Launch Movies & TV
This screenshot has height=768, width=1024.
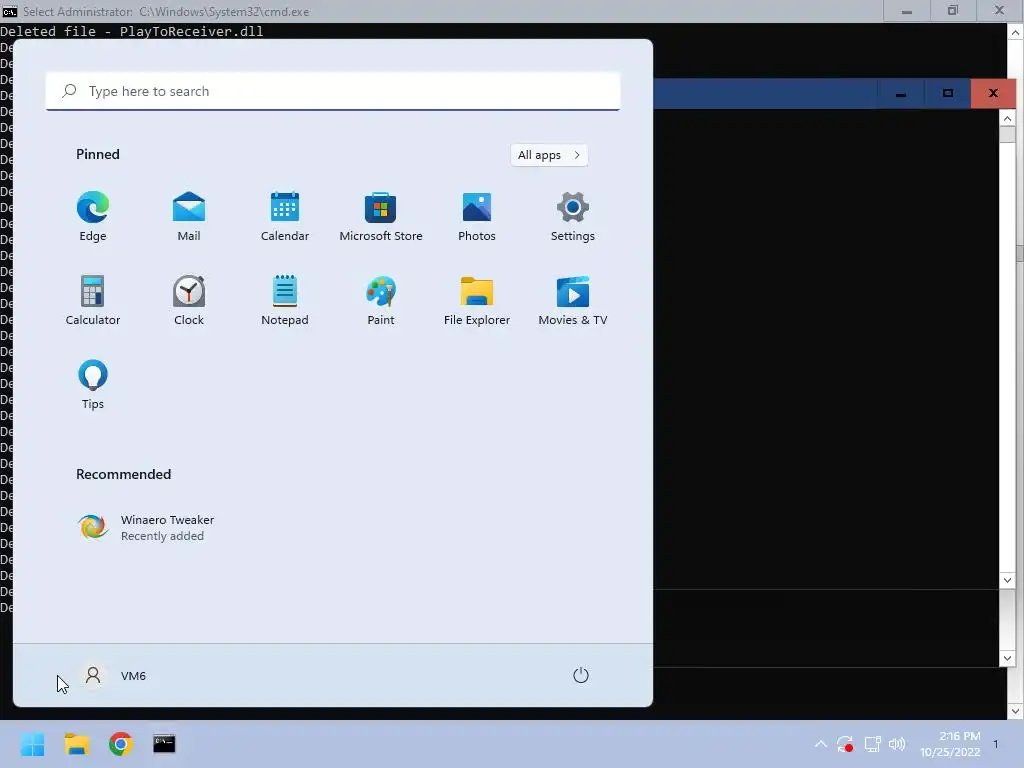[x=573, y=300]
